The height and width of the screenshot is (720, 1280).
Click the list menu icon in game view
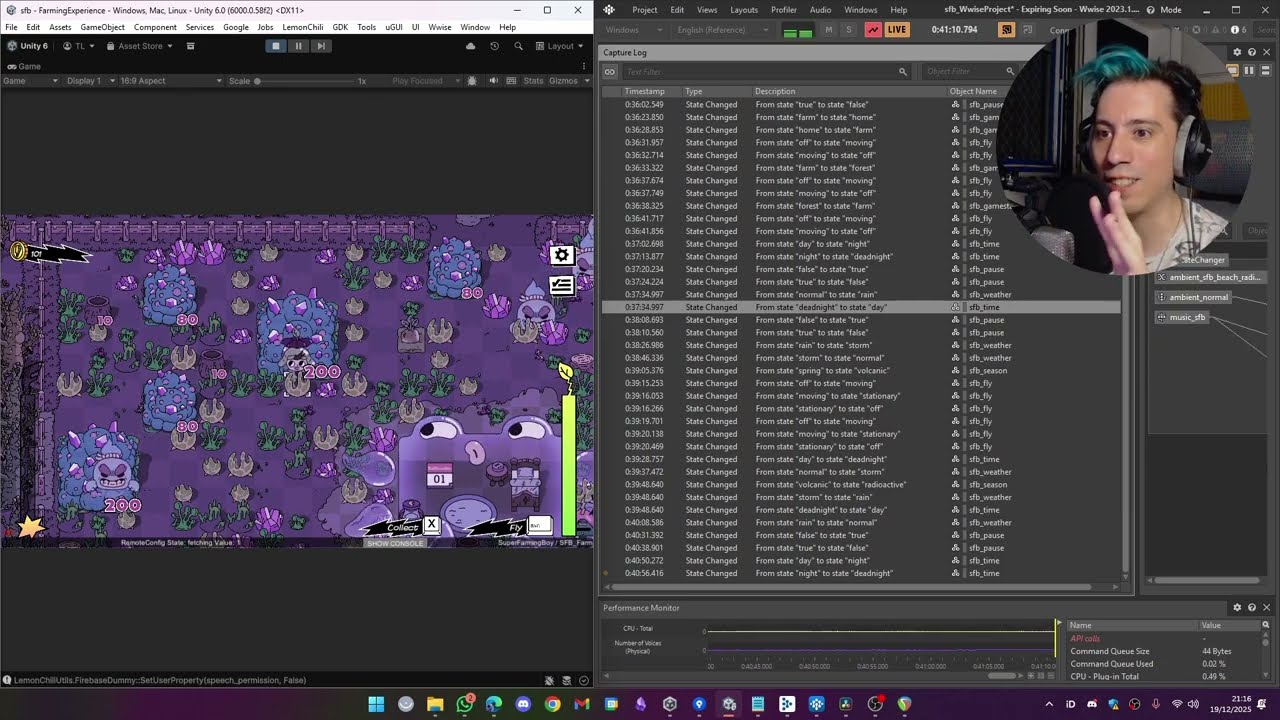561,285
